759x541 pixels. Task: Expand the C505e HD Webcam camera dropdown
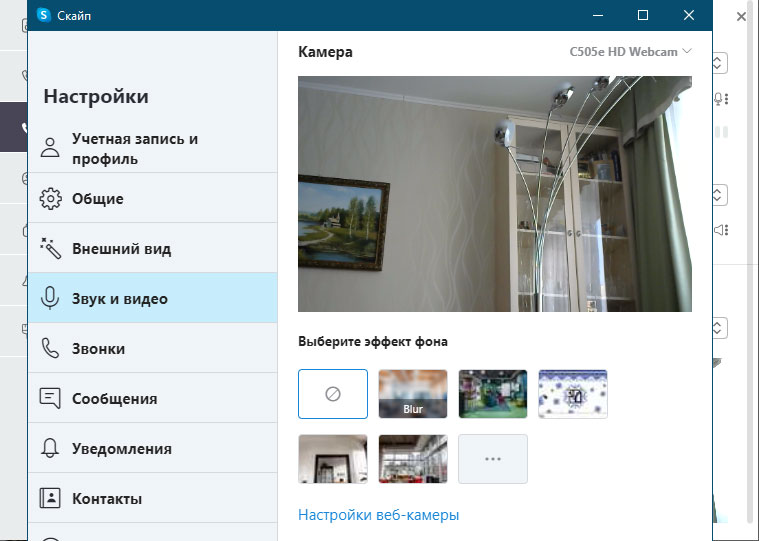(631, 52)
